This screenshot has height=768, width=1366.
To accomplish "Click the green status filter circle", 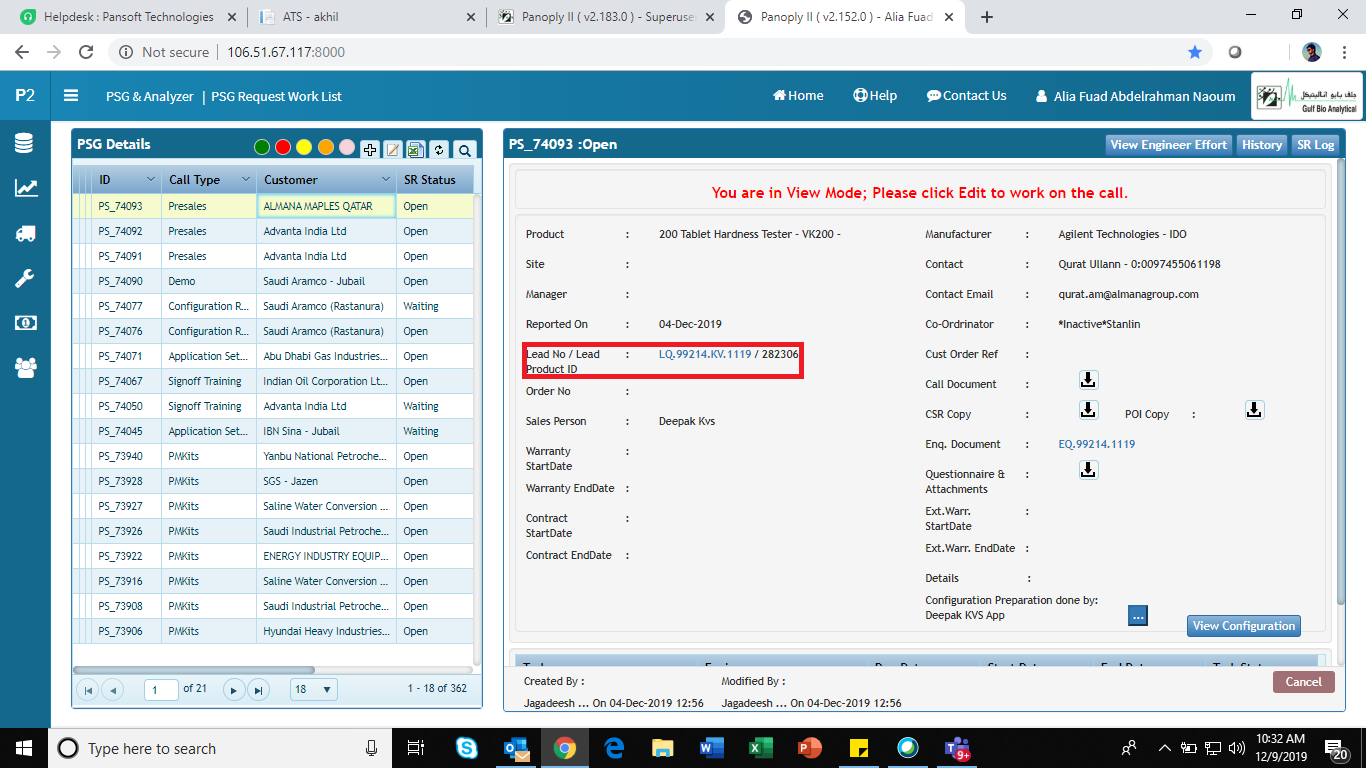I will [x=262, y=148].
